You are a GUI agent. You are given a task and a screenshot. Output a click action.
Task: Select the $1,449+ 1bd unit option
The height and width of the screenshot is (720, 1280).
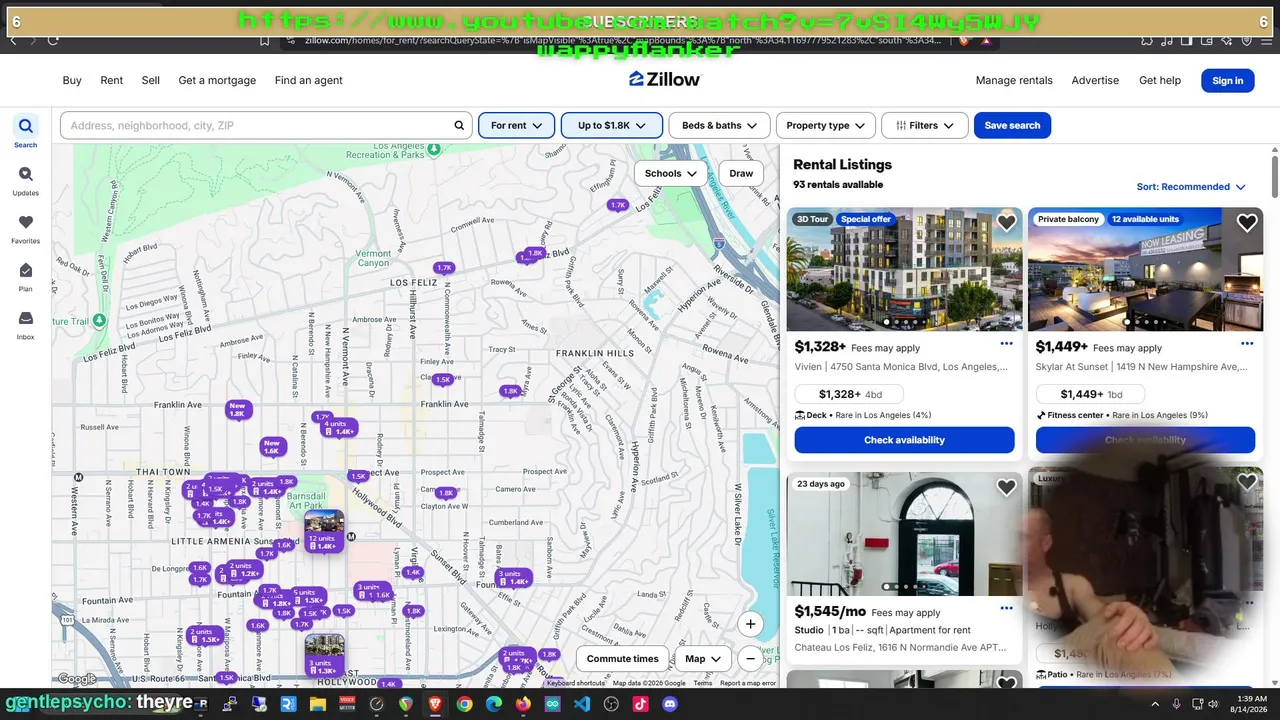(x=1091, y=394)
